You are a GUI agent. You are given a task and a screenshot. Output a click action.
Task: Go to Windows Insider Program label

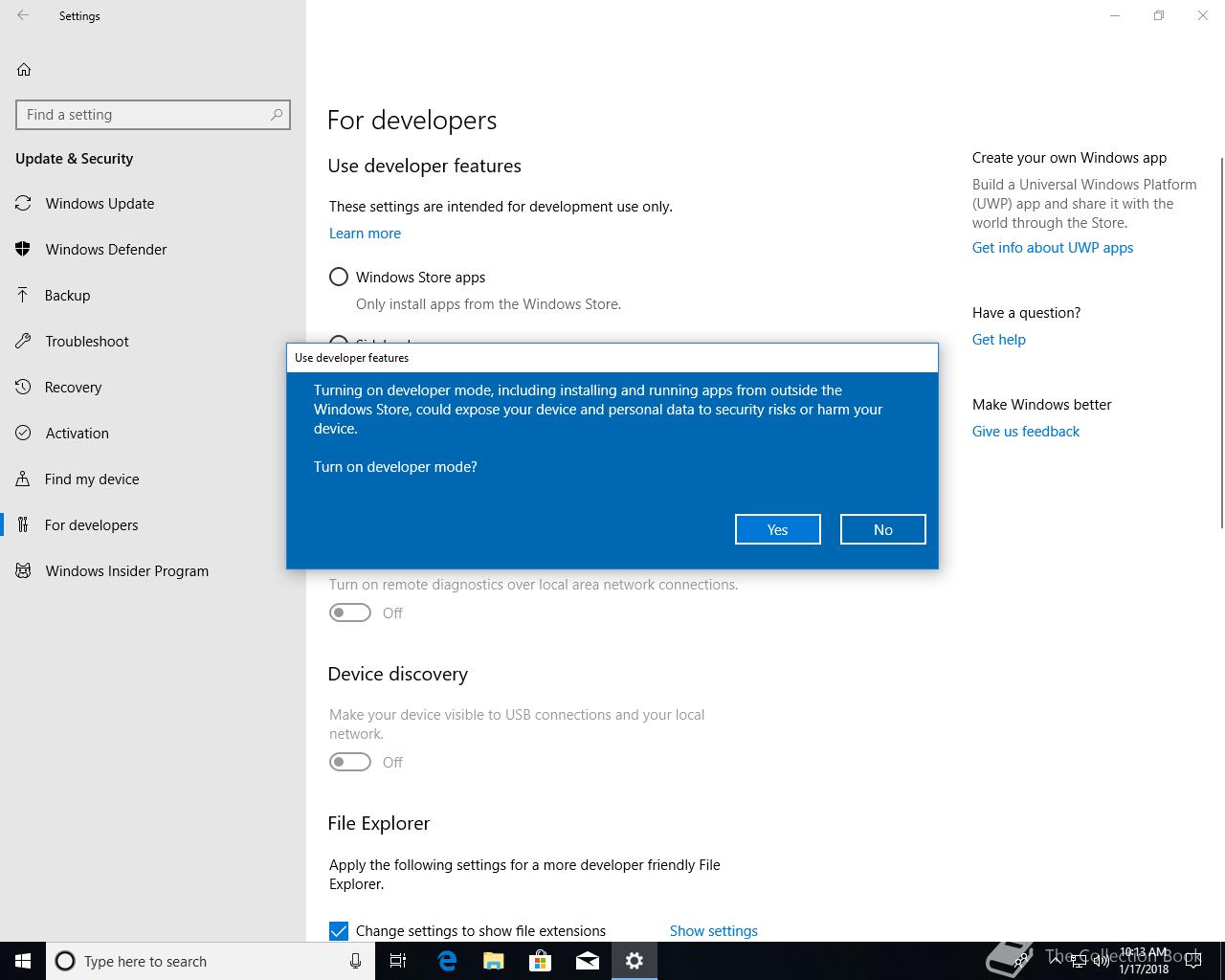126,570
